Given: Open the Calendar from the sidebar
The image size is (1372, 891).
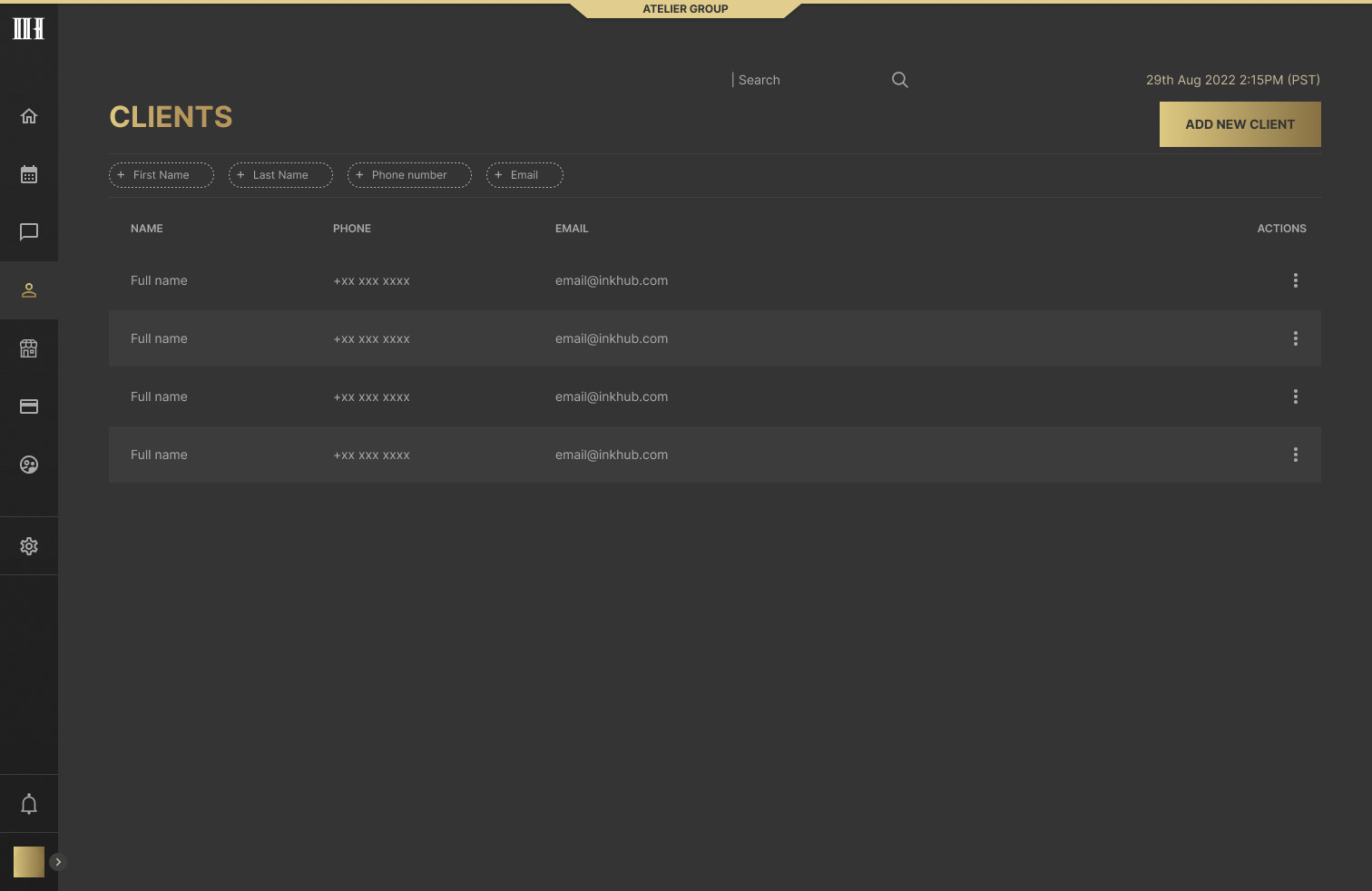Looking at the screenshot, I should point(29,174).
